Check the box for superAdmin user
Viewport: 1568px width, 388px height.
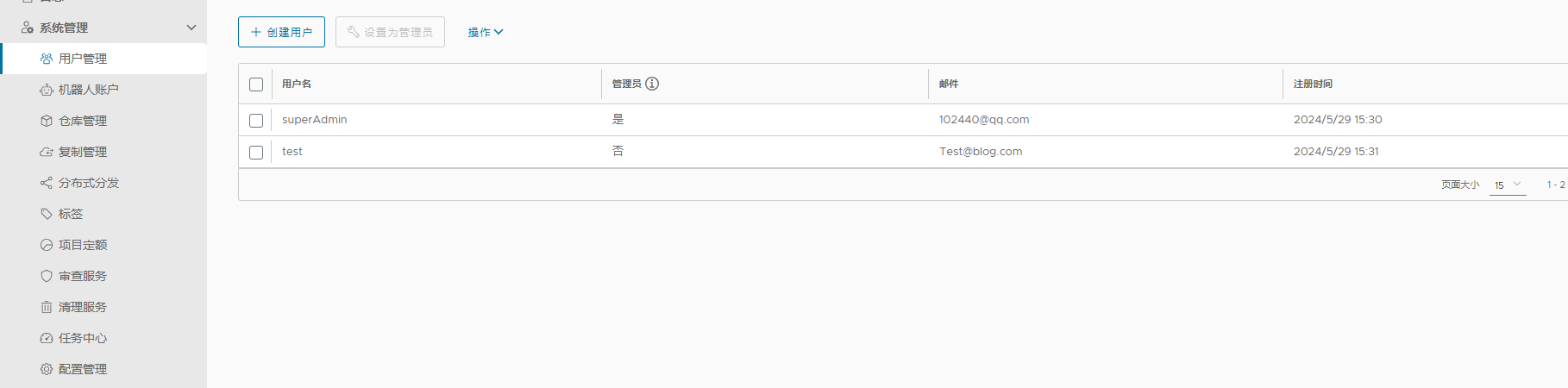point(256,121)
